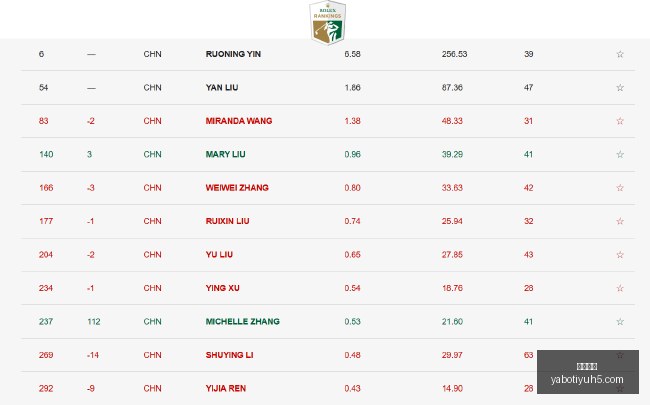Click the rank number 166

[46, 188]
